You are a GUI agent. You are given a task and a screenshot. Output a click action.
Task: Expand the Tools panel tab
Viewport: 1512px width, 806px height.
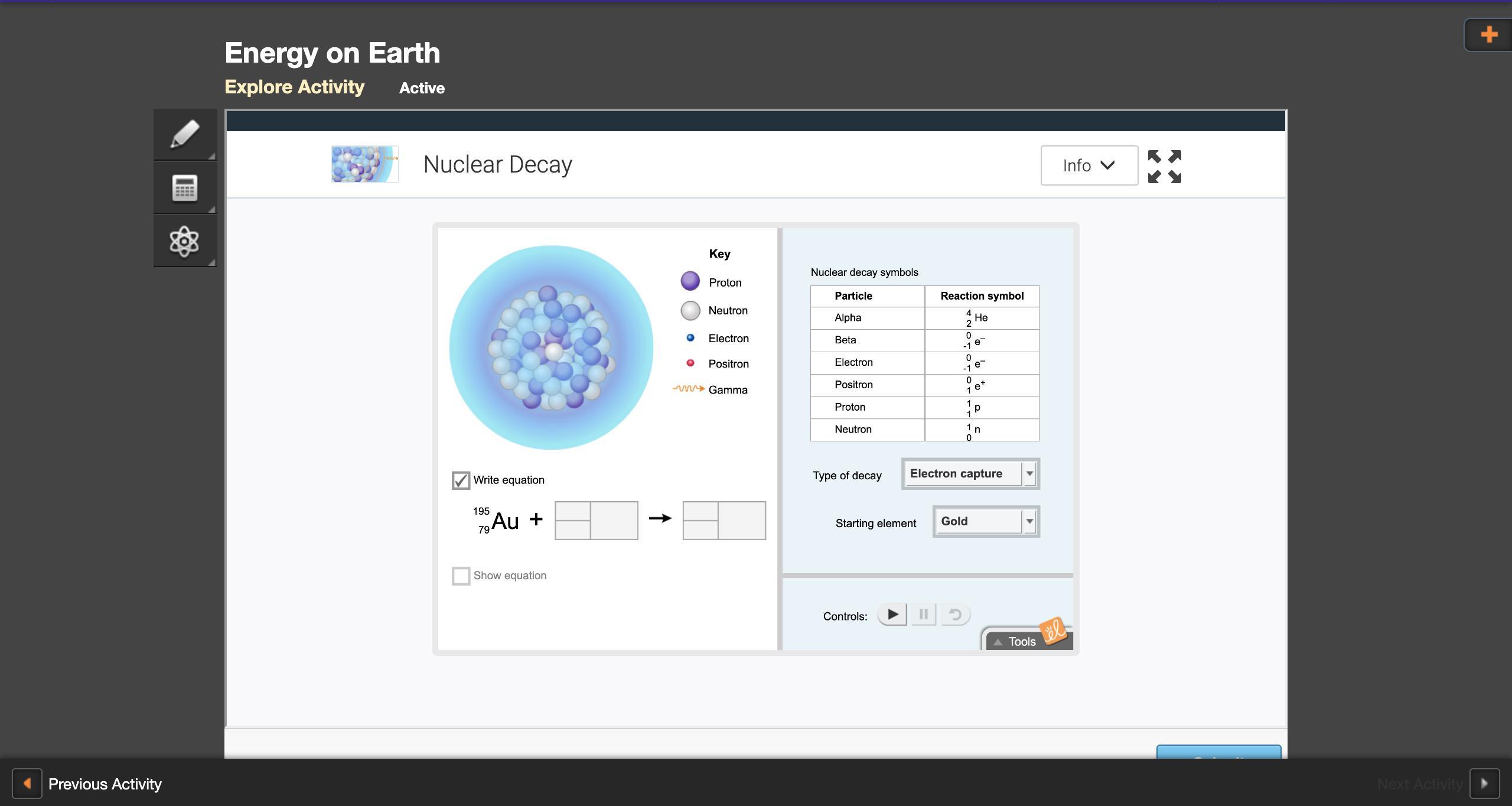1022,641
